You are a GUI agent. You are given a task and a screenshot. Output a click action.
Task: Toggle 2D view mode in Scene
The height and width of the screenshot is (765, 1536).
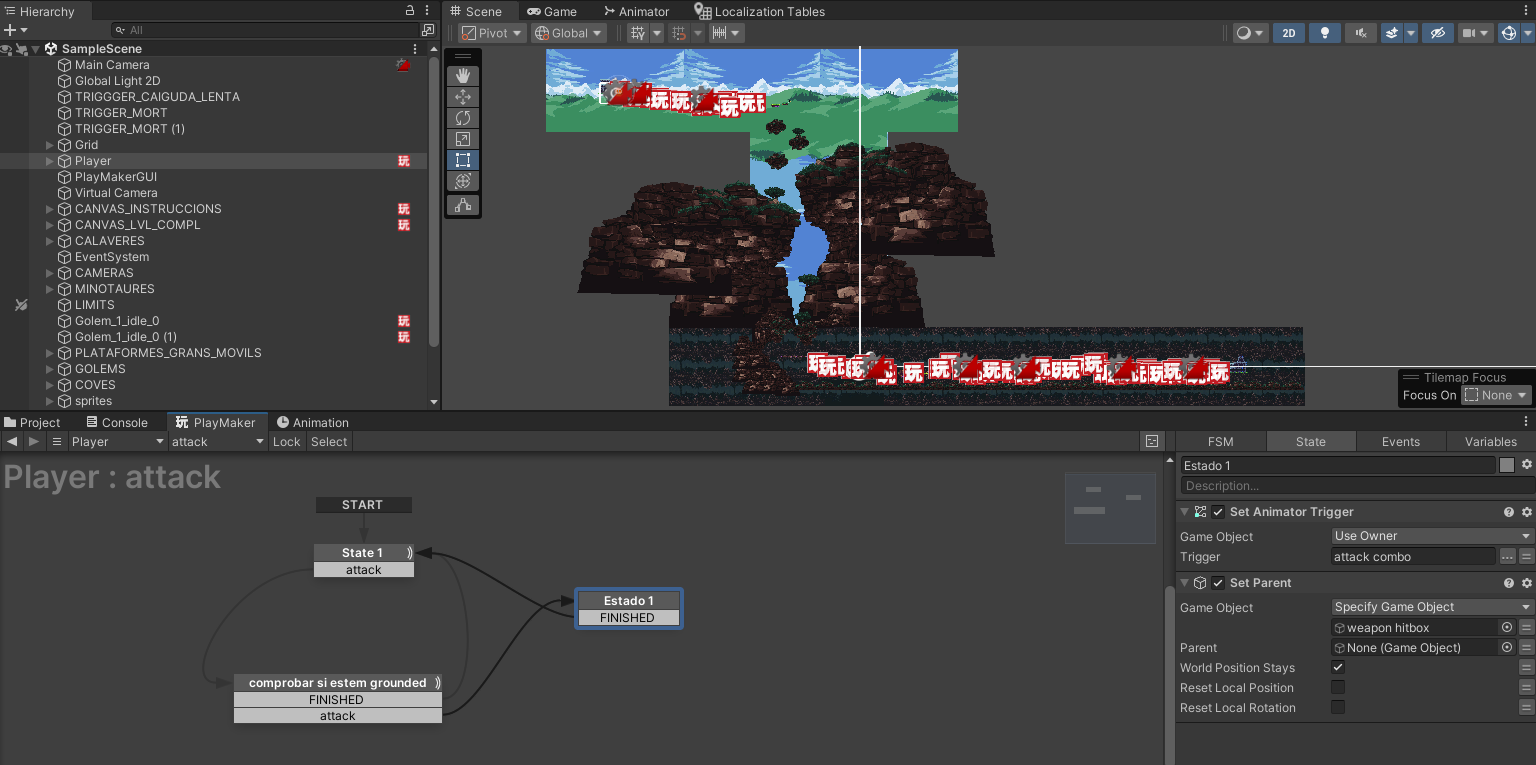tap(1289, 33)
